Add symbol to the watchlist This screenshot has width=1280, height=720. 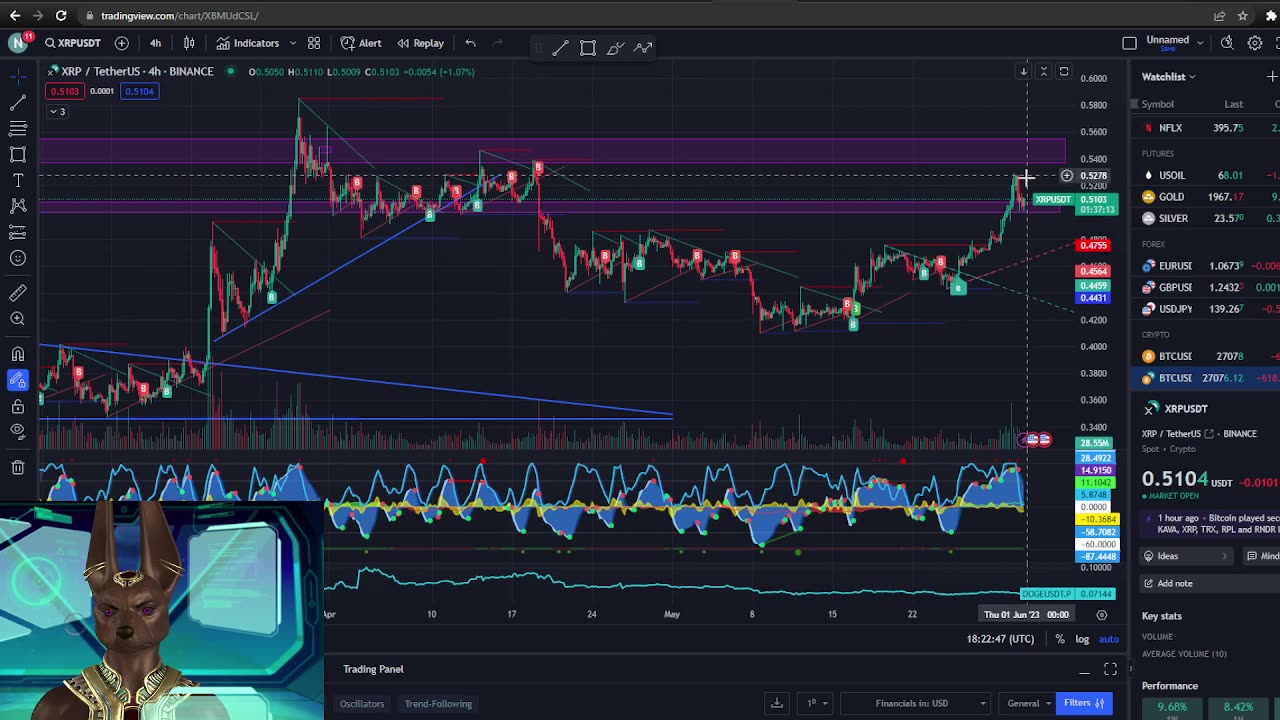pos(1272,76)
